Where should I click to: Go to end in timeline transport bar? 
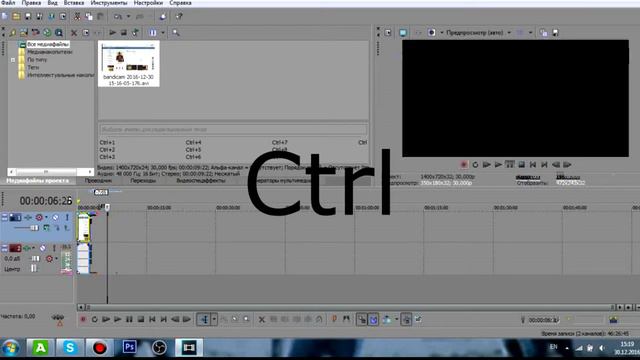coord(163,319)
